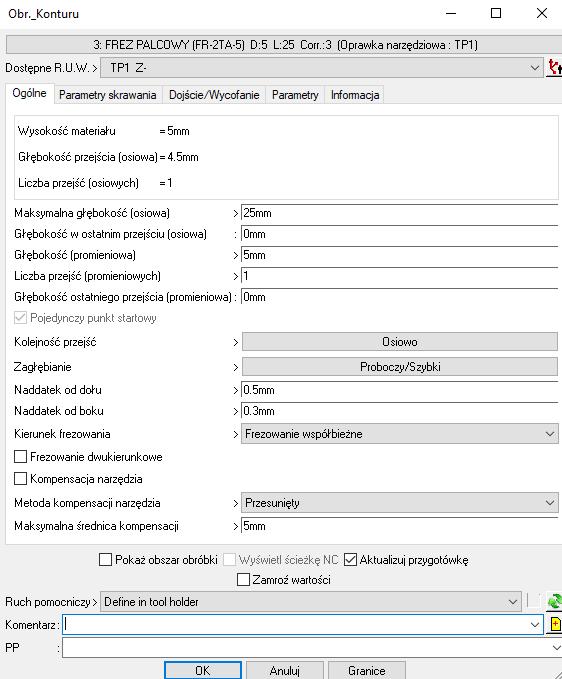Check Zamroź wartości option
The image size is (562, 679).
pyautogui.click(x=243, y=579)
